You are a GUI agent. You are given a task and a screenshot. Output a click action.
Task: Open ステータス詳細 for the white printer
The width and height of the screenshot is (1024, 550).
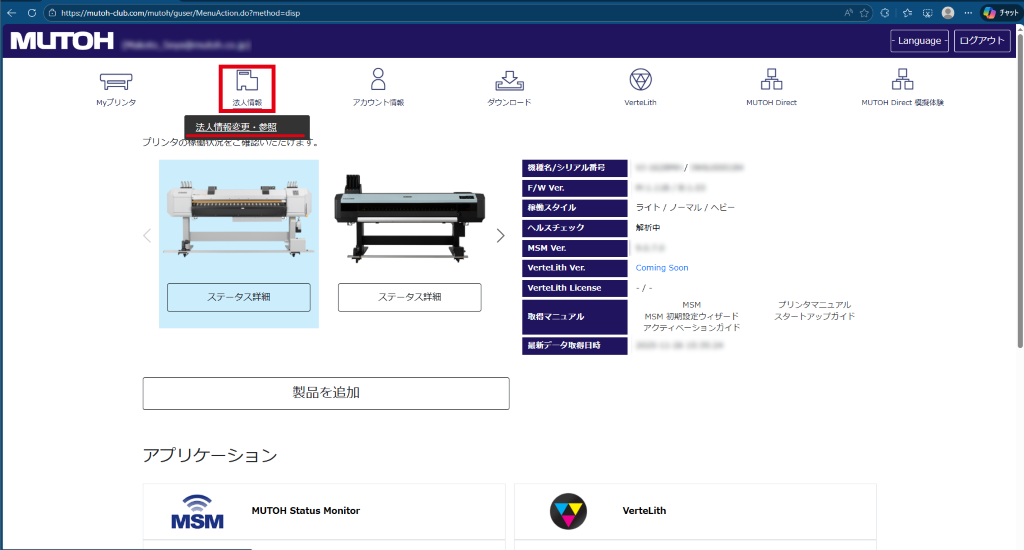238,297
